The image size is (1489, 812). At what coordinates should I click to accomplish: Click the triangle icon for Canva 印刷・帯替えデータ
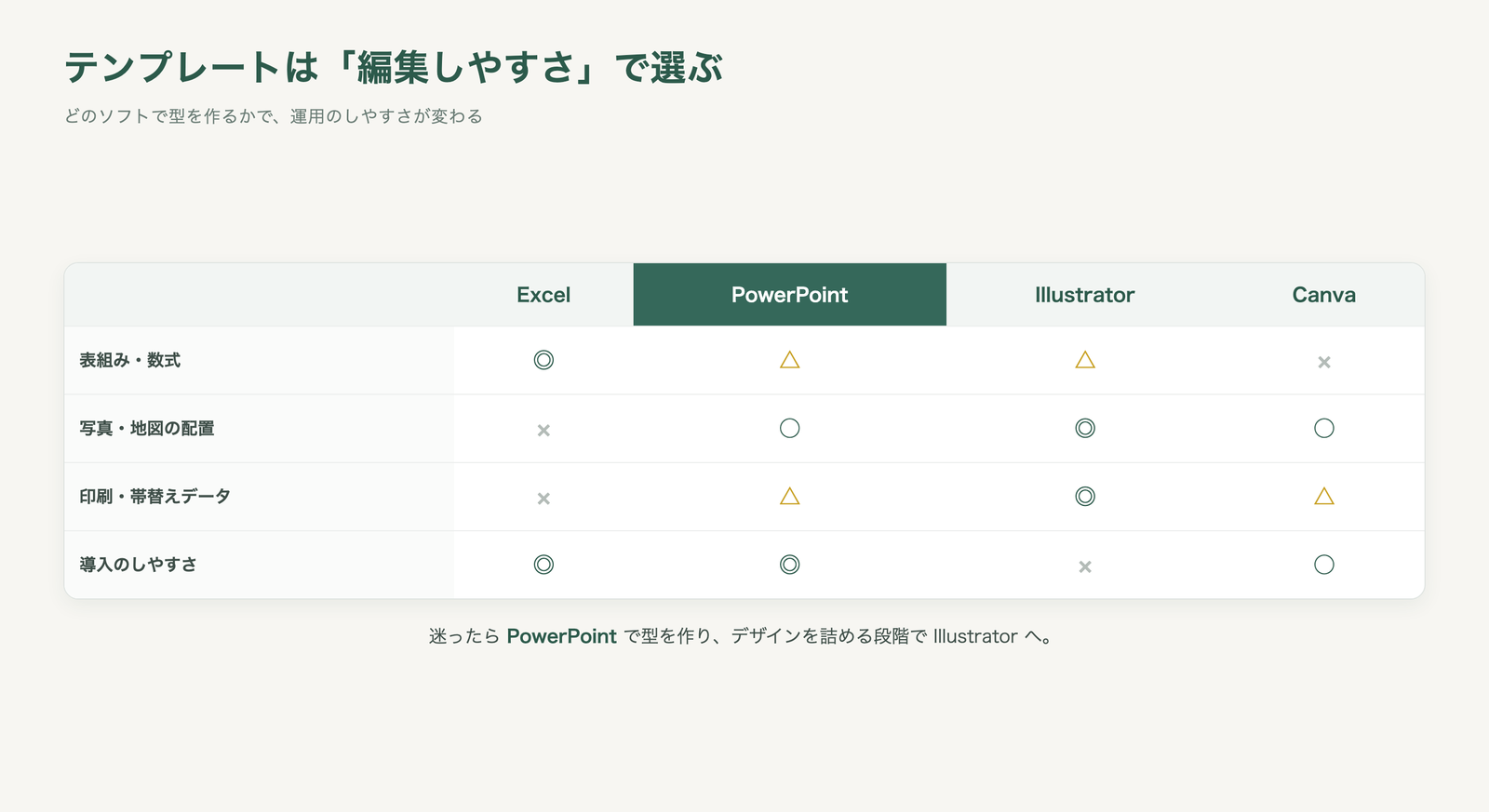click(1324, 496)
